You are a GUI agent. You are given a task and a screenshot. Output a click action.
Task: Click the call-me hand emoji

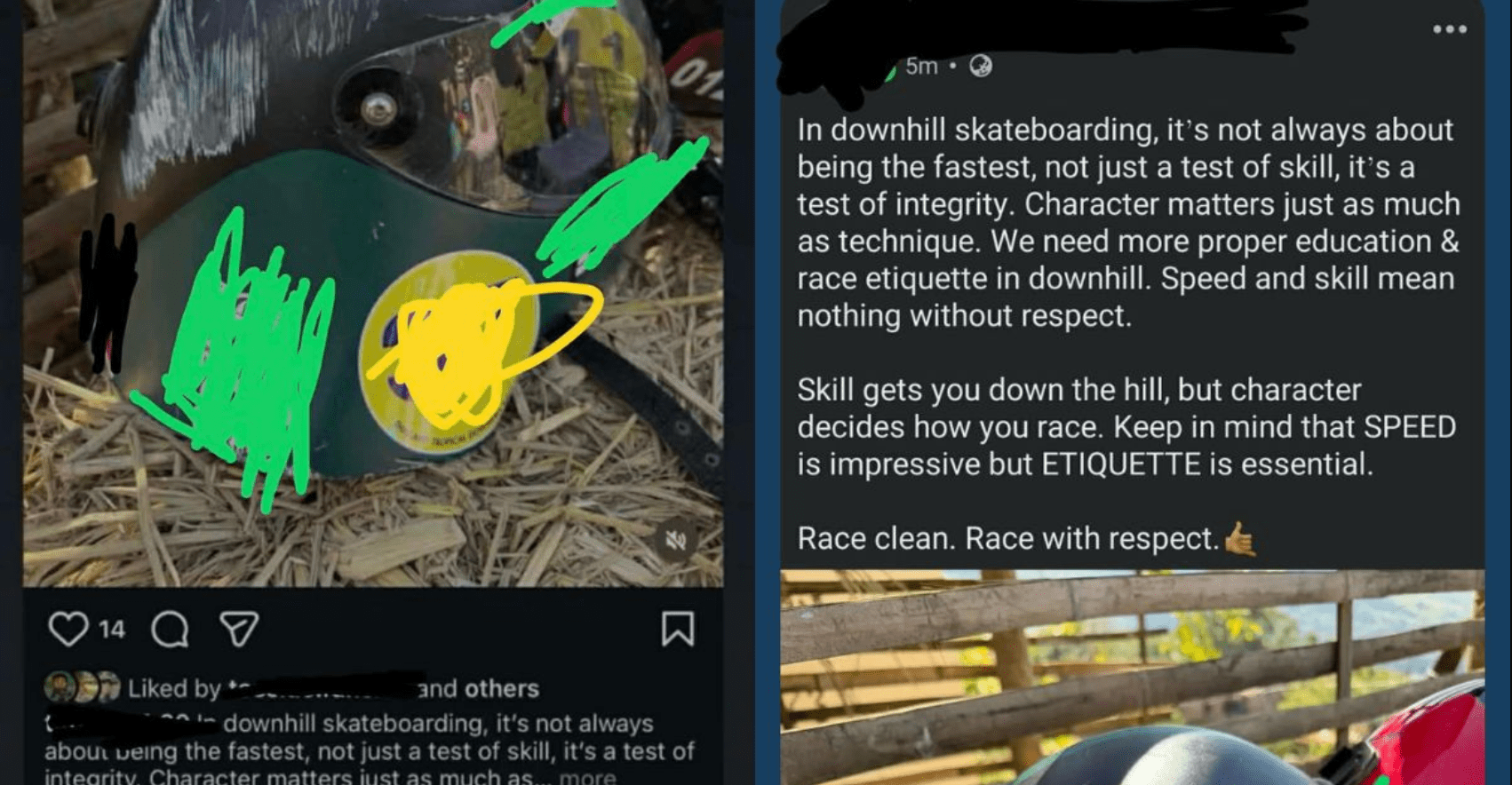point(1240,538)
